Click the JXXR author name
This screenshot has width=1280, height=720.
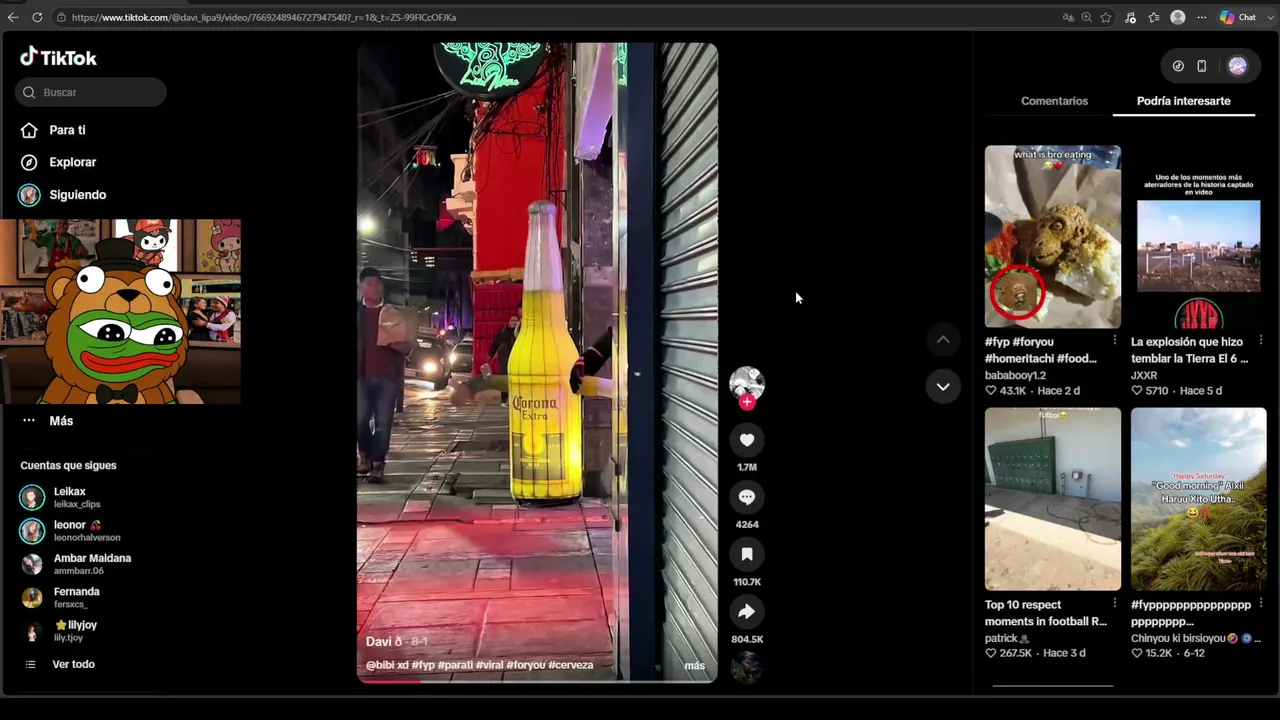click(1144, 376)
